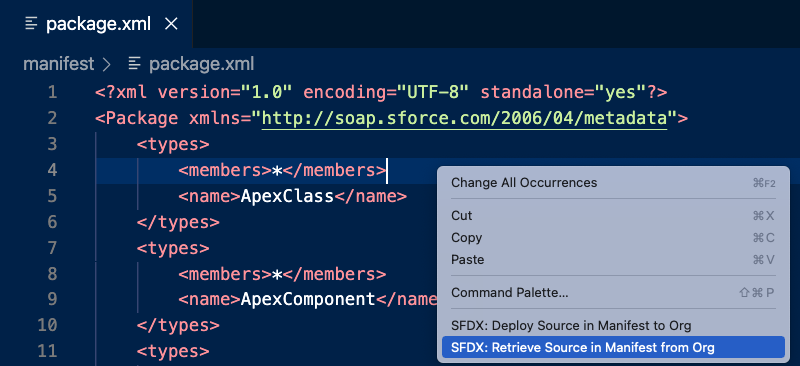Click the breadcrumb chevron after manifest

pos(106,64)
